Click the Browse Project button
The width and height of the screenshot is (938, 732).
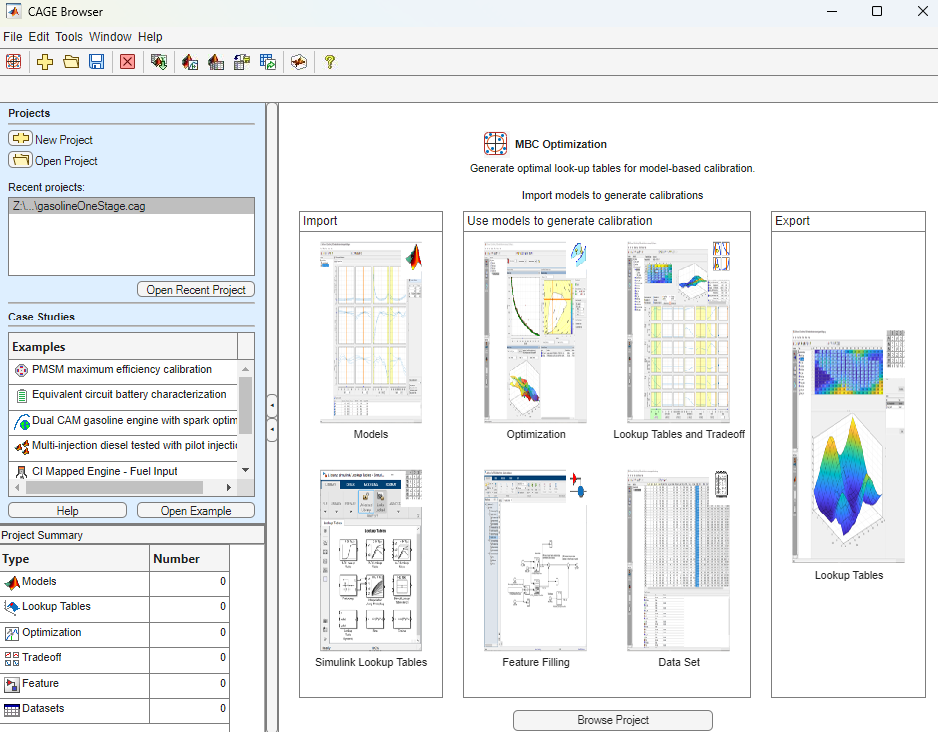(612, 720)
